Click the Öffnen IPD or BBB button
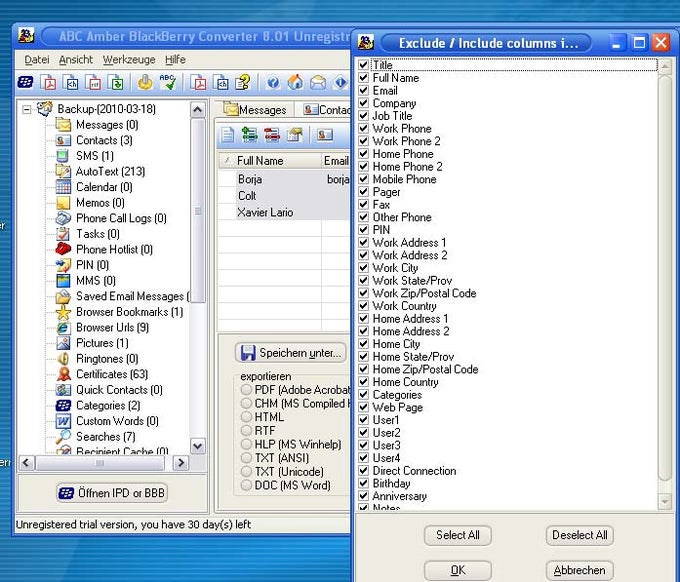 tap(112, 493)
